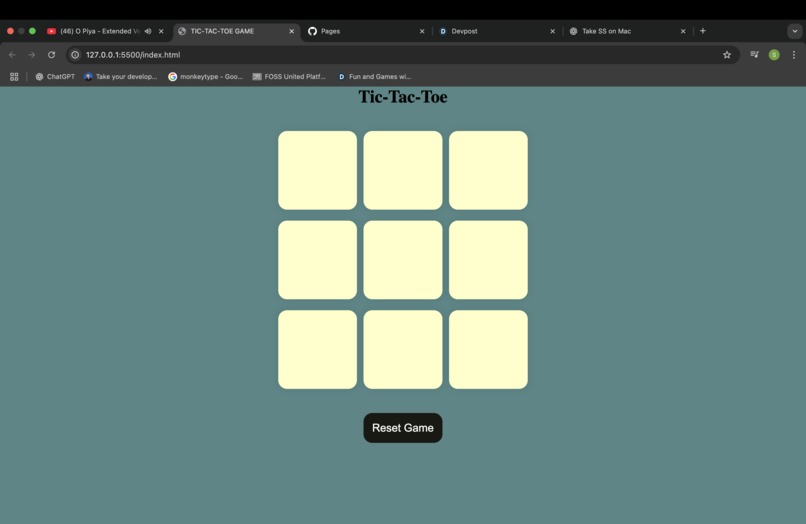View site information icon in address bar

(x=75, y=55)
